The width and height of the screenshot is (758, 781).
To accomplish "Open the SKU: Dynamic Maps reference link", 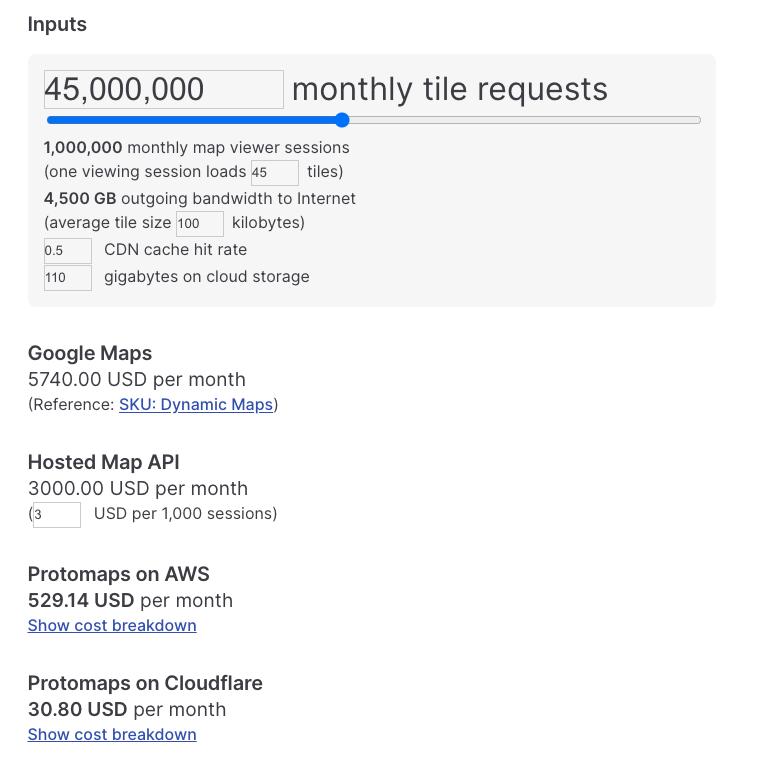I will click(196, 404).
